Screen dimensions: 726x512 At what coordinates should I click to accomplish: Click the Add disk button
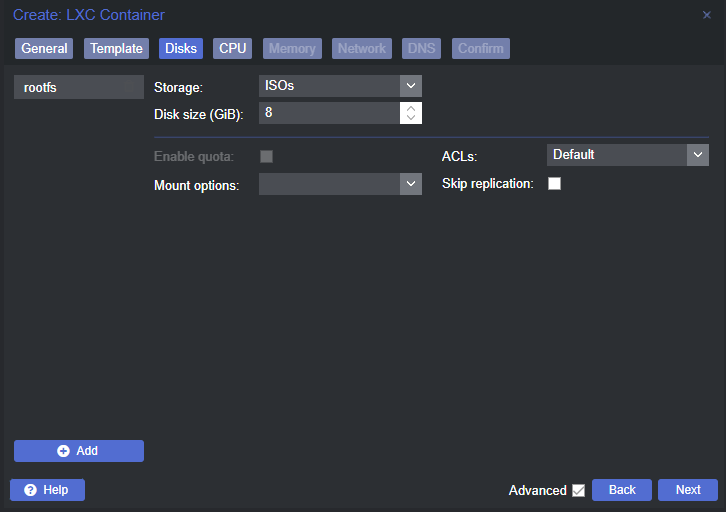(79, 451)
